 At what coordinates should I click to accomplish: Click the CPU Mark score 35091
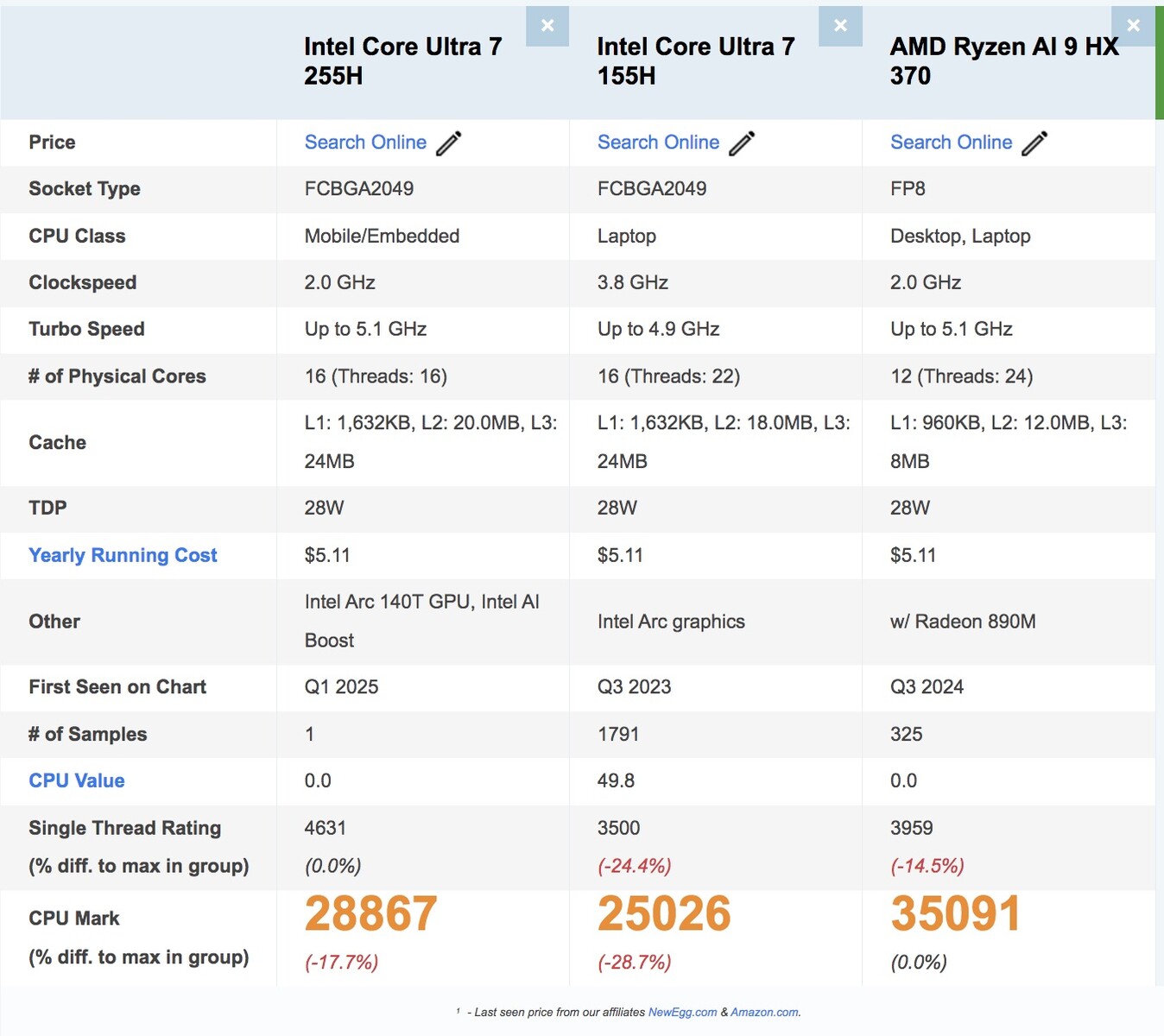coord(955,913)
